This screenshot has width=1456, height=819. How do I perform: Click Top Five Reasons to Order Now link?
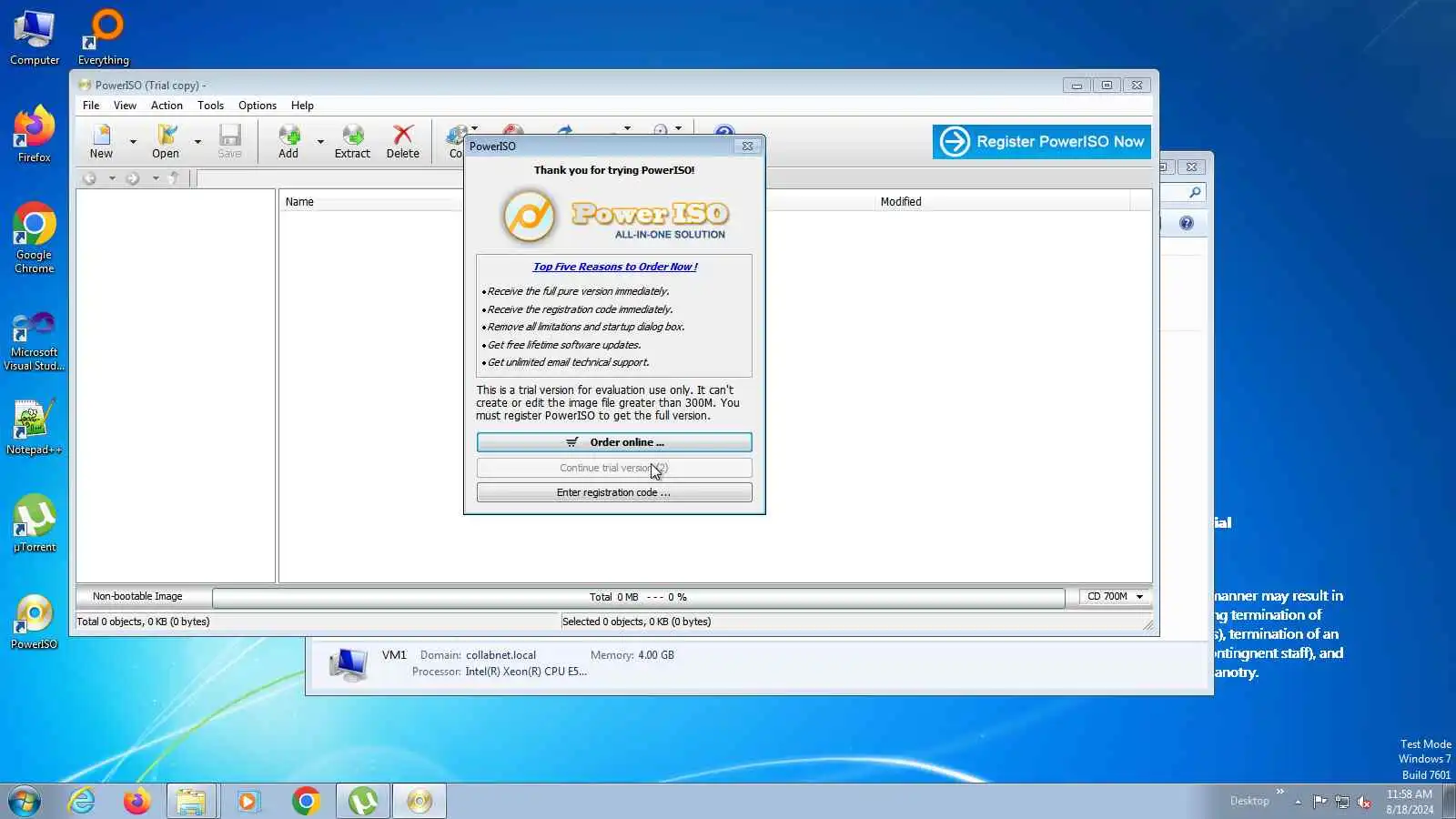pos(615,267)
